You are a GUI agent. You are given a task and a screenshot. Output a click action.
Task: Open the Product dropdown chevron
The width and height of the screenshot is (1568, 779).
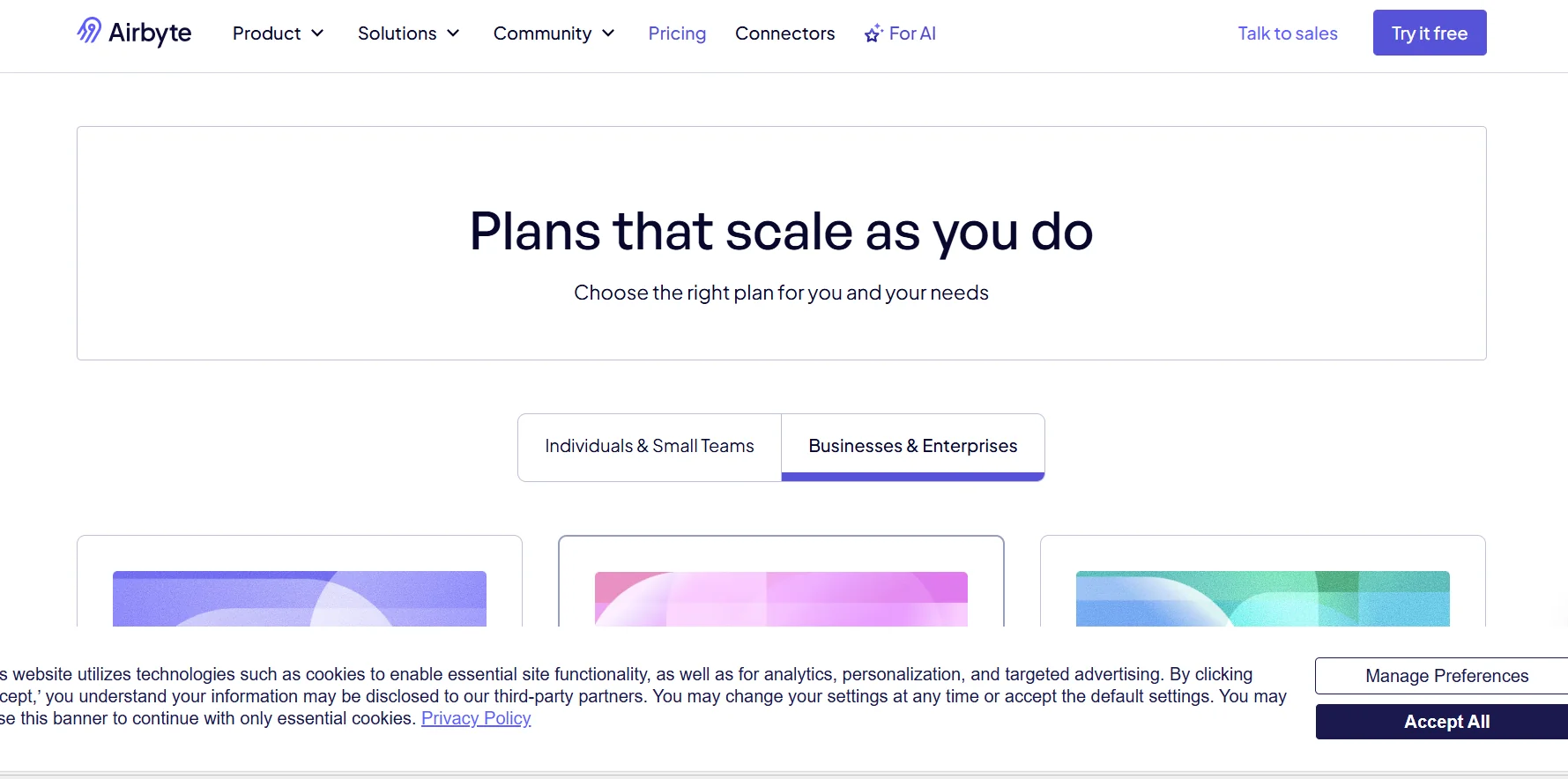pos(318,33)
